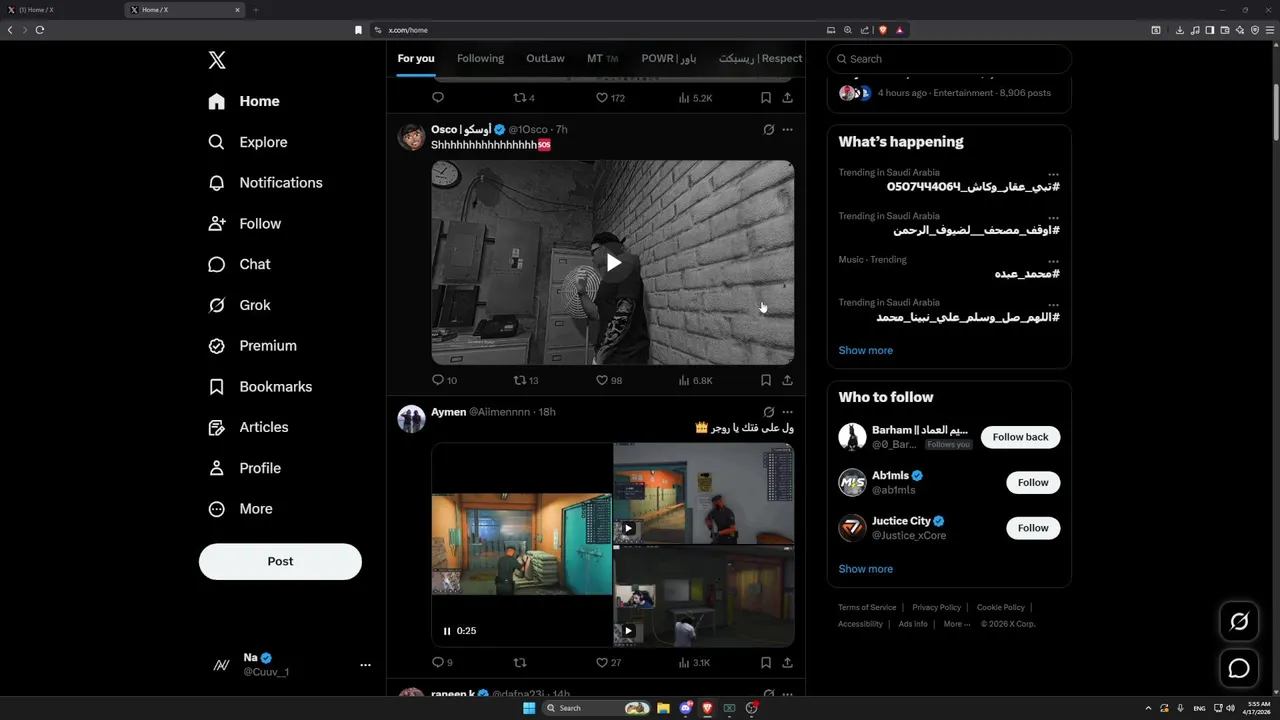Open more options on Aymen's post
The width and height of the screenshot is (1280, 720).
(787, 412)
